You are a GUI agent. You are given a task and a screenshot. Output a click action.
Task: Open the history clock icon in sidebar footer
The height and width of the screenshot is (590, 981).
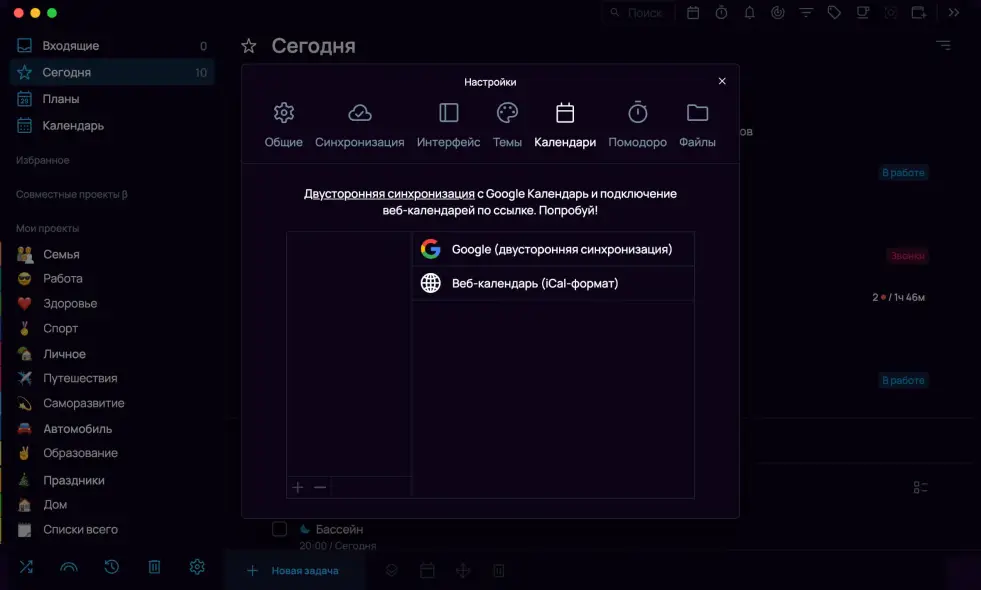click(112, 567)
